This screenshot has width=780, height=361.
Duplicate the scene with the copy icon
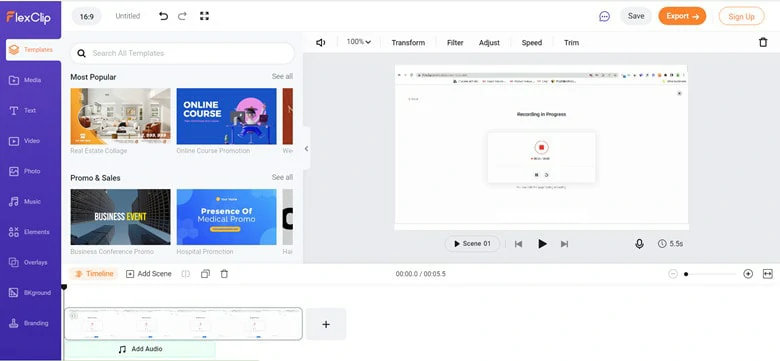click(205, 273)
